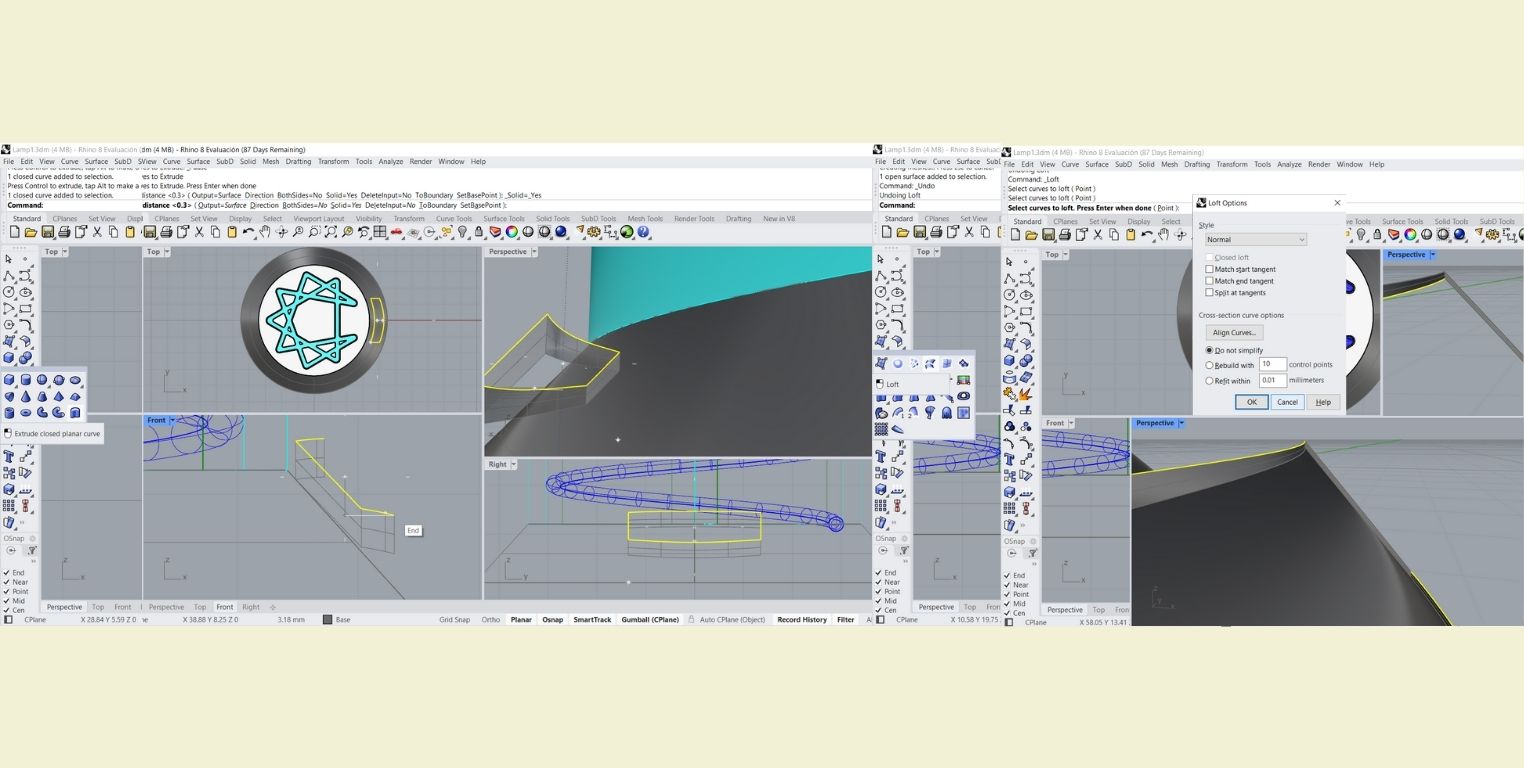
Task: Toggle Planar in the status bar
Action: click(521, 619)
